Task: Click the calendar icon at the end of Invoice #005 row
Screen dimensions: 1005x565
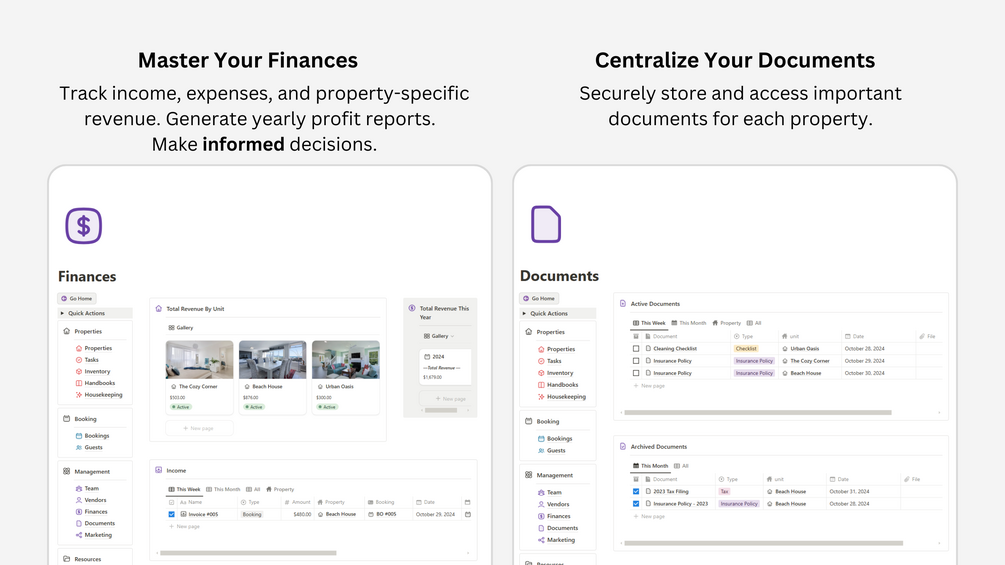Action: point(468,514)
